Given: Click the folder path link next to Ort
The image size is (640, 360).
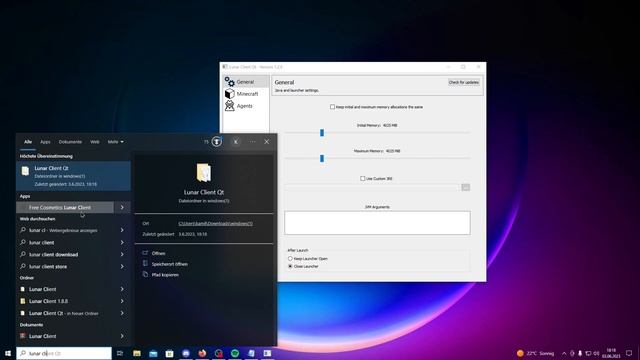Looking at the screenshot, I should click(216, 224).
